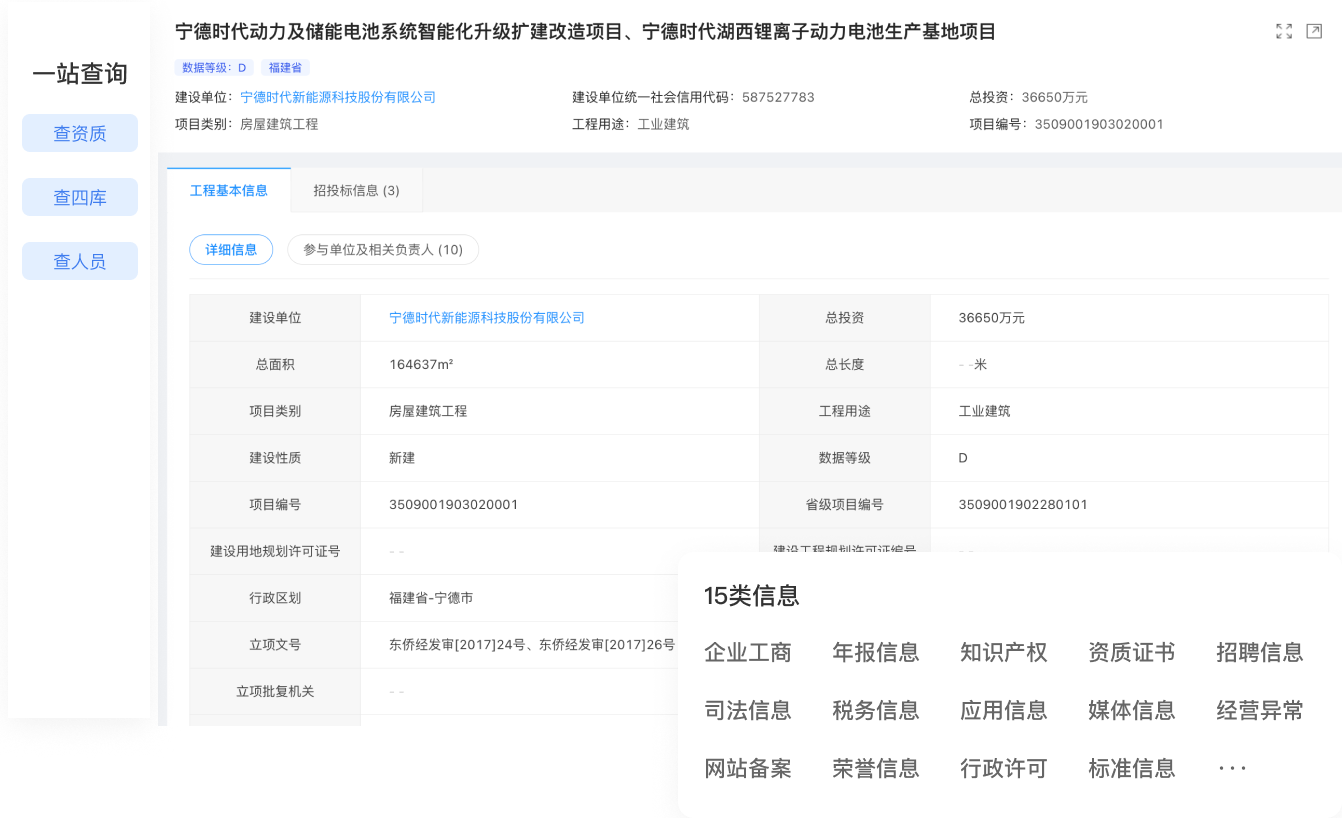The height and width of the screenshot is (818, 1342).
Task: Click 网站备案 in info panel
Action: click(748, 769)
